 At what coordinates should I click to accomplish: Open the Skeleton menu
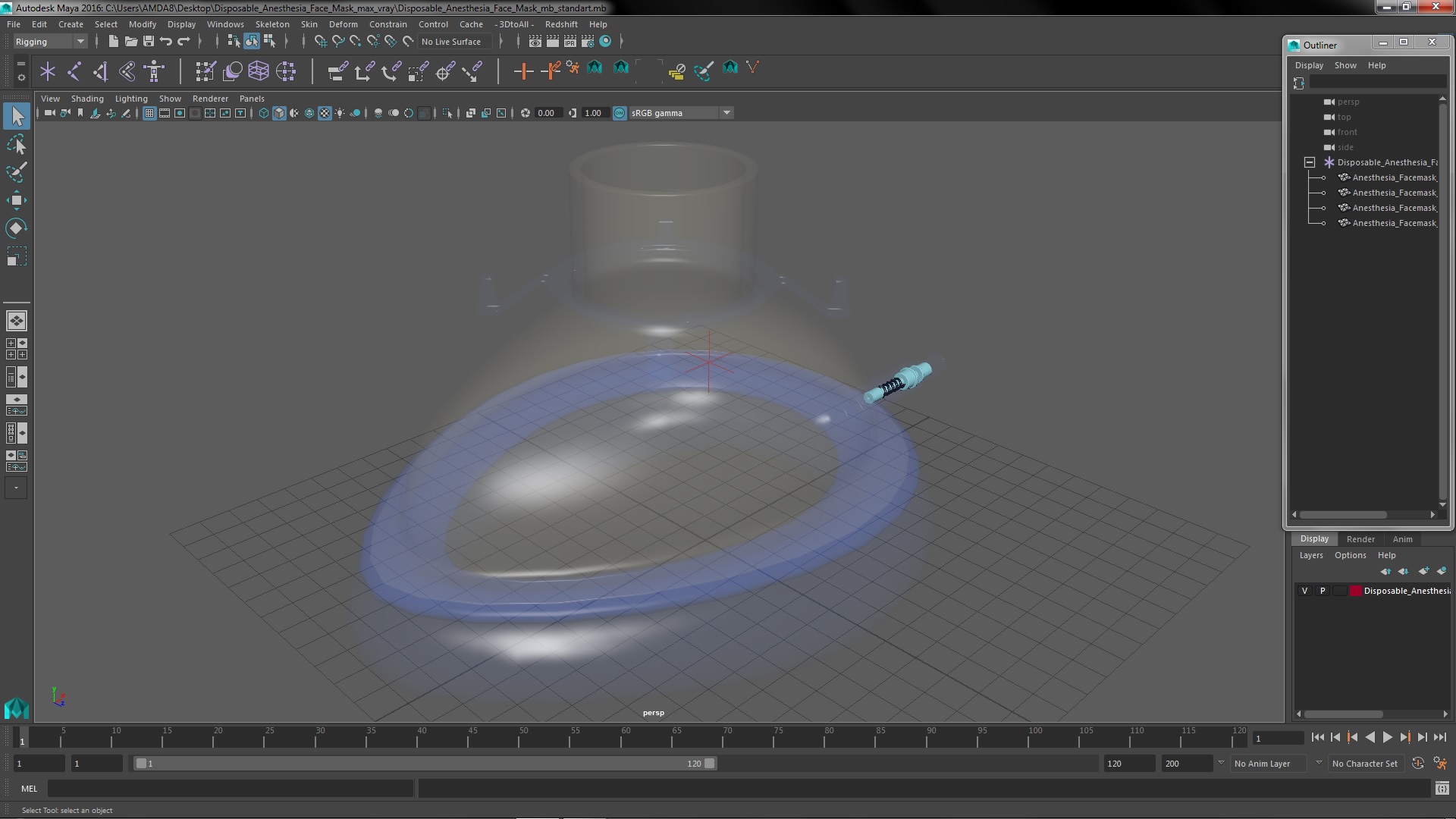(x=271, y=24)
